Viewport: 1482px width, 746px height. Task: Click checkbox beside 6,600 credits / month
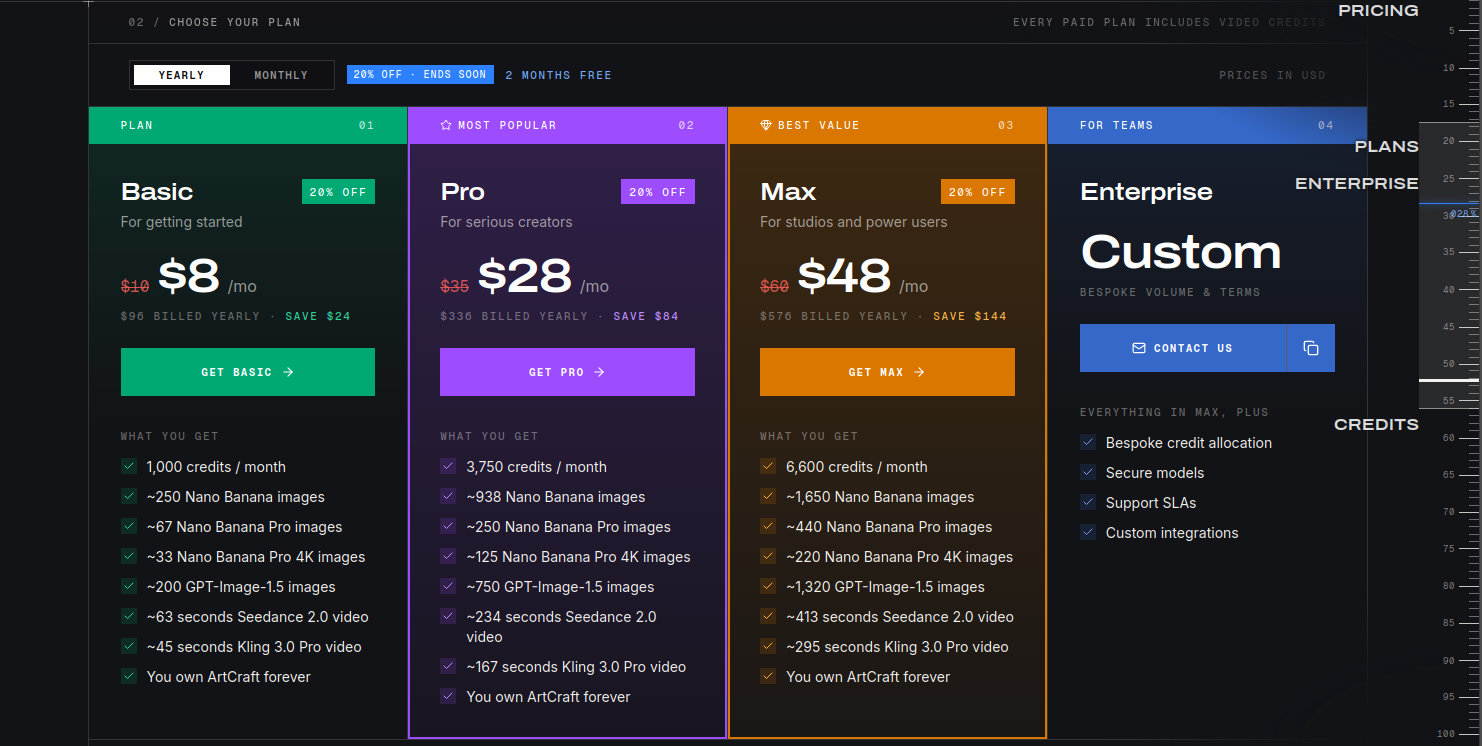coord(768,466)
